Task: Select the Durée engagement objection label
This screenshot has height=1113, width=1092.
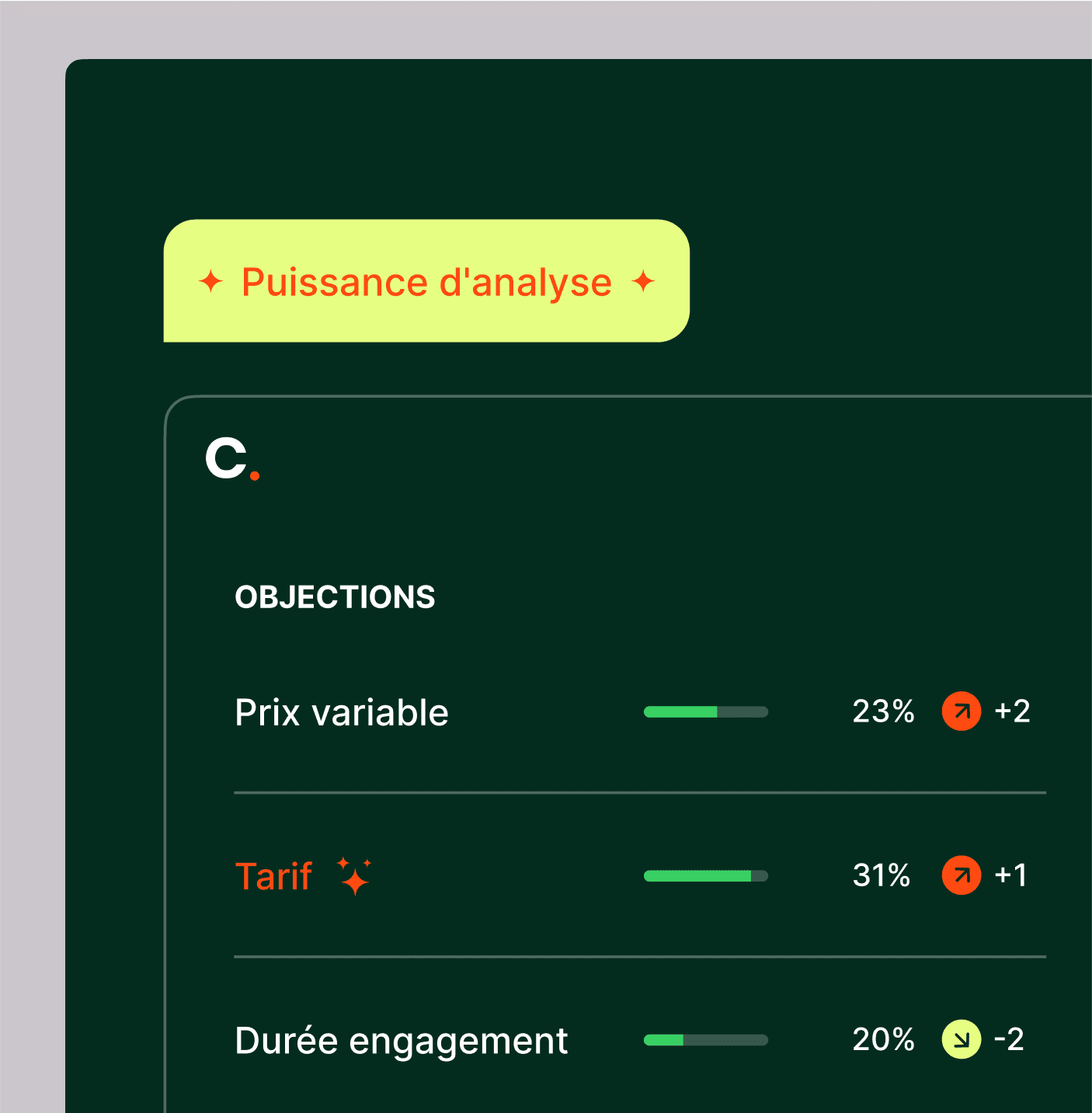Action: tap(401, 1041)
